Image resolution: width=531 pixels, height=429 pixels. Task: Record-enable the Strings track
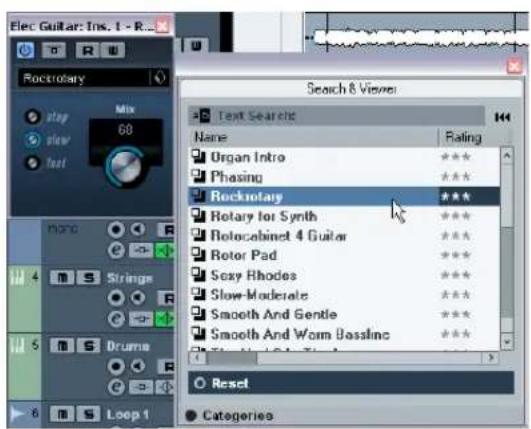tap(116, 298)
